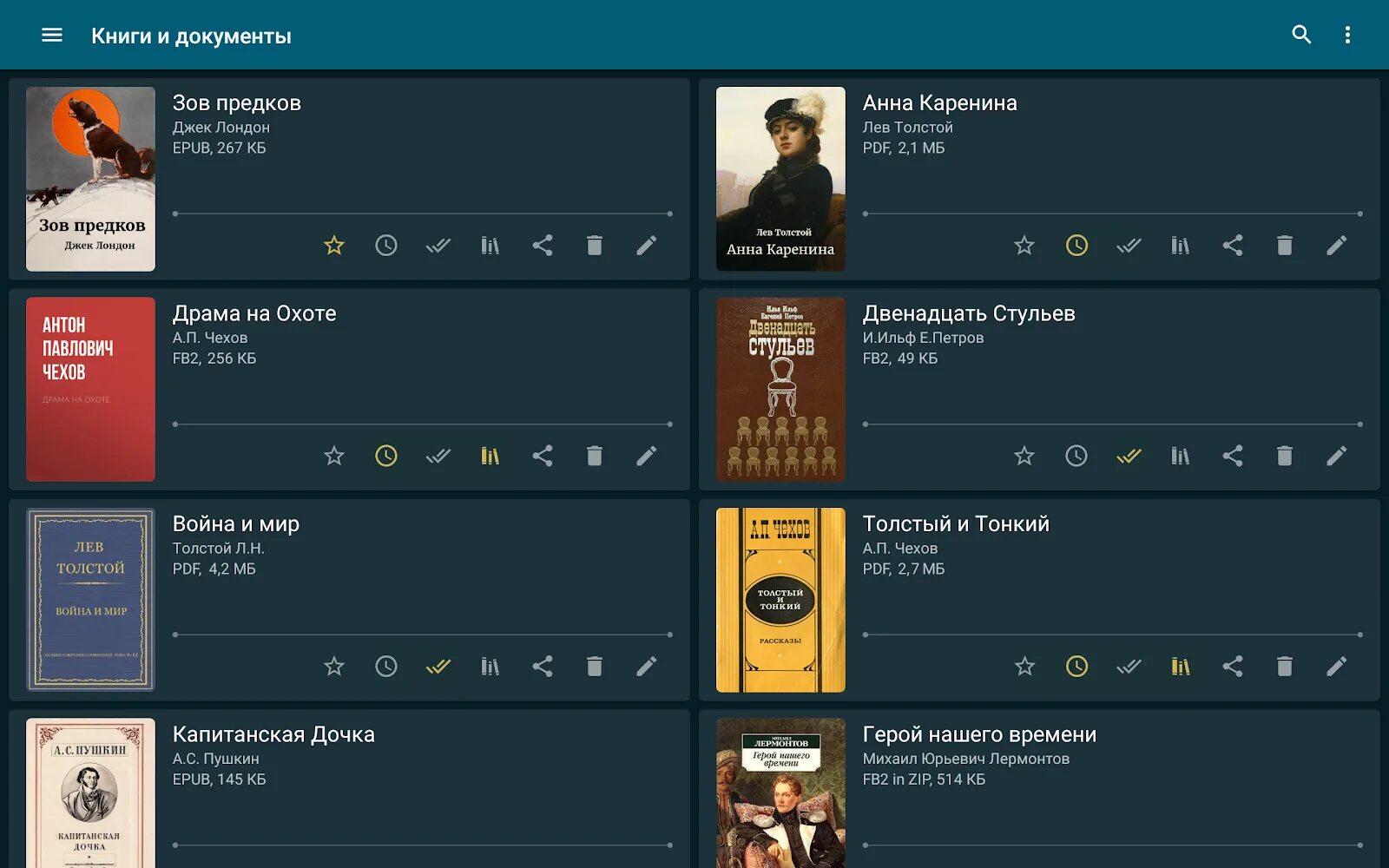Delete the book 'Двенадцать Стульев'

coord(1285,456)
